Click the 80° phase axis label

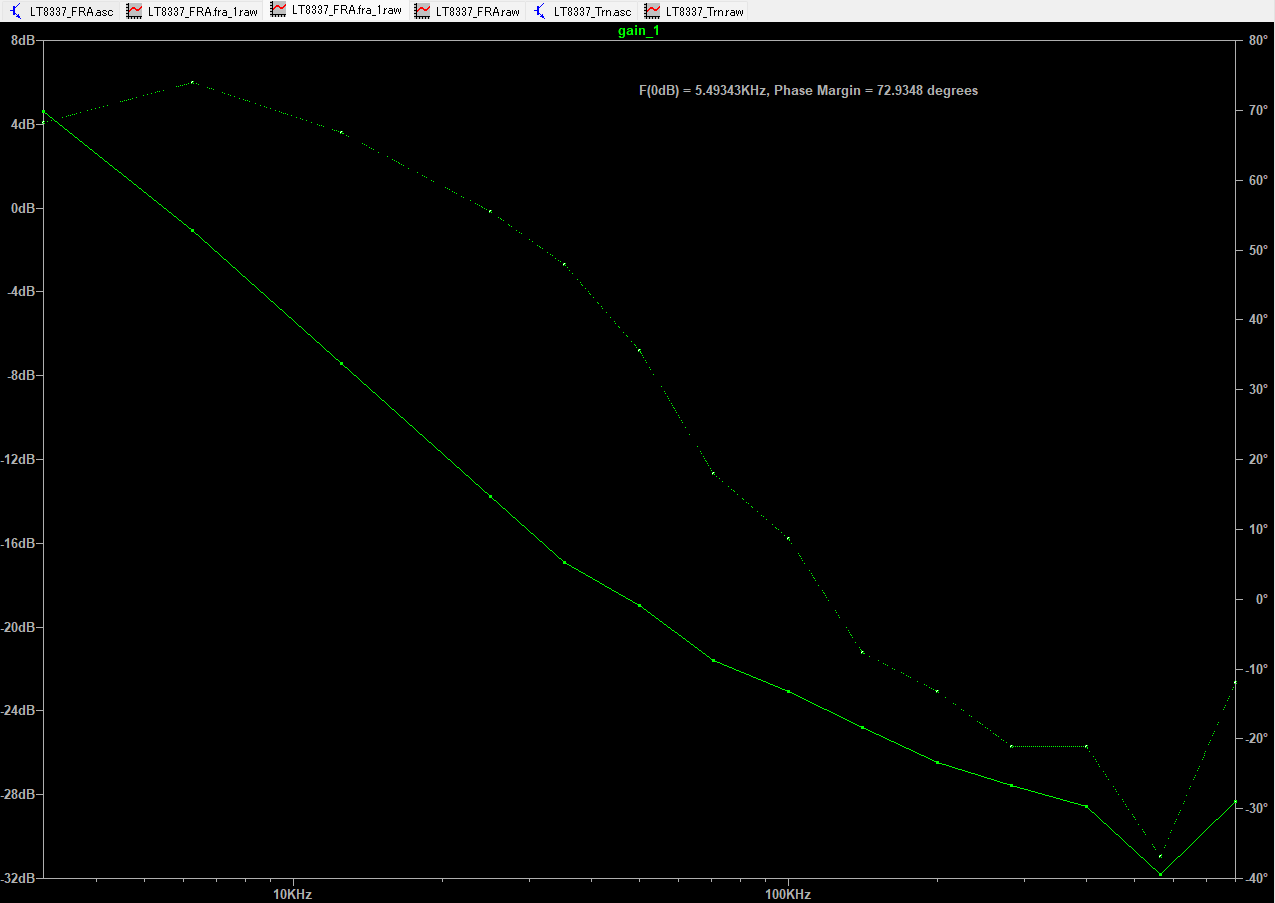pyautogui.click(x=1258, y=41)
